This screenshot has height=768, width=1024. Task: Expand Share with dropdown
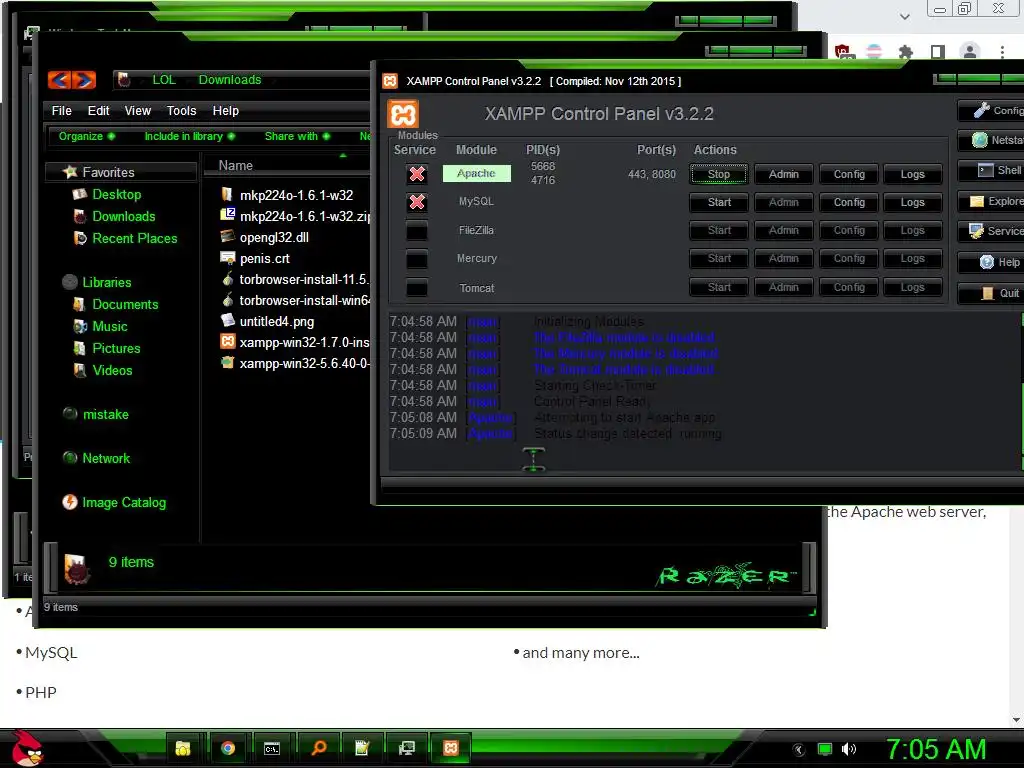click(297, 136)
